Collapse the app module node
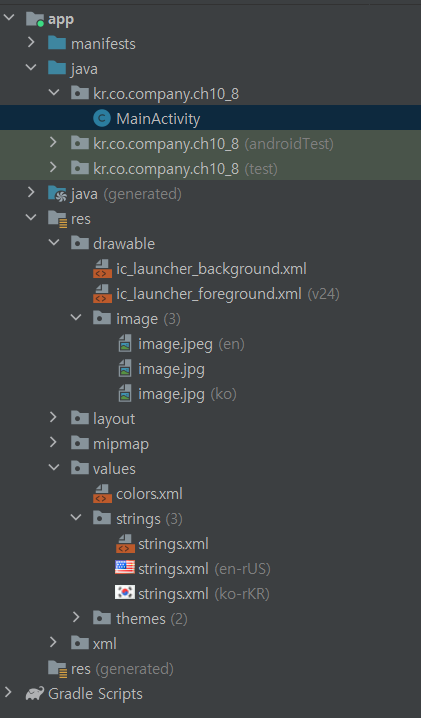Screen dimensions: 421x718 (9, 18)
